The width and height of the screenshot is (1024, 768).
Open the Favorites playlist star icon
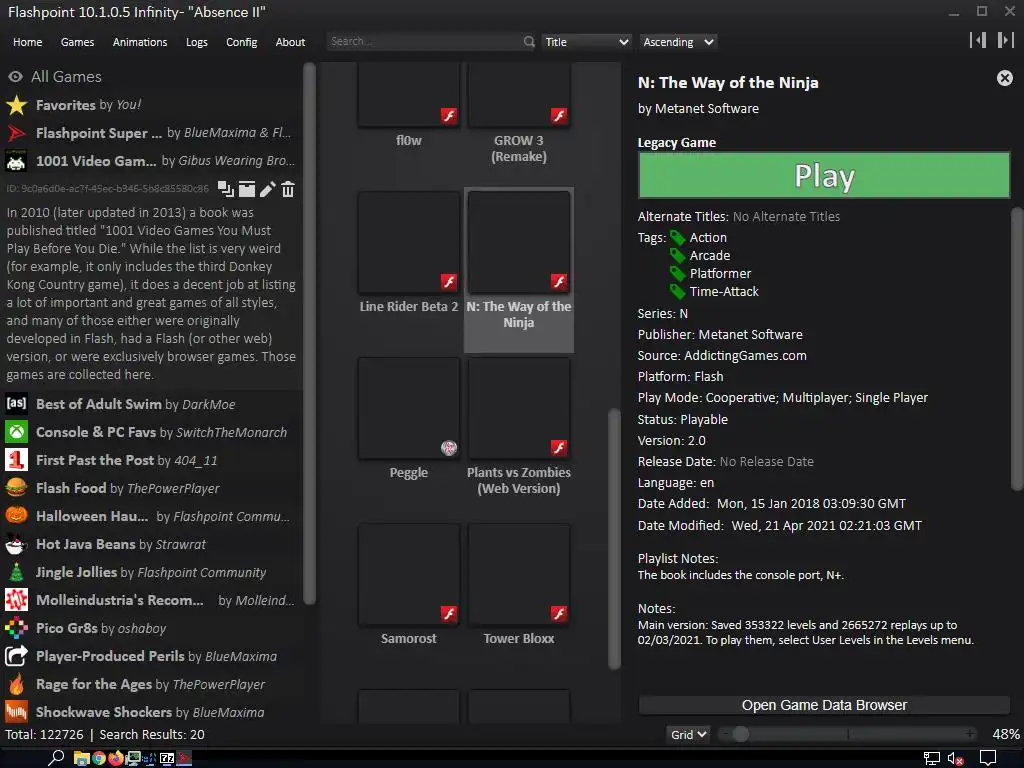pos(16,104)
